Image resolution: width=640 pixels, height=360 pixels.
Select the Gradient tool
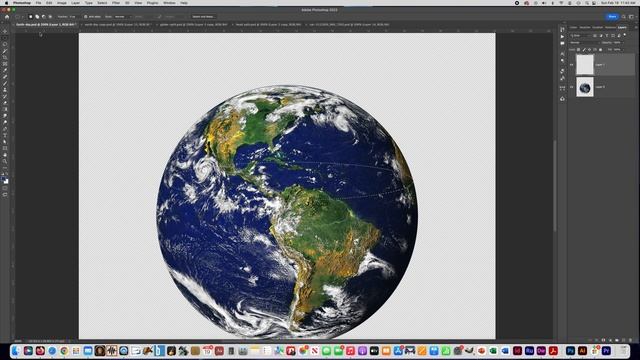click(5, 109)
